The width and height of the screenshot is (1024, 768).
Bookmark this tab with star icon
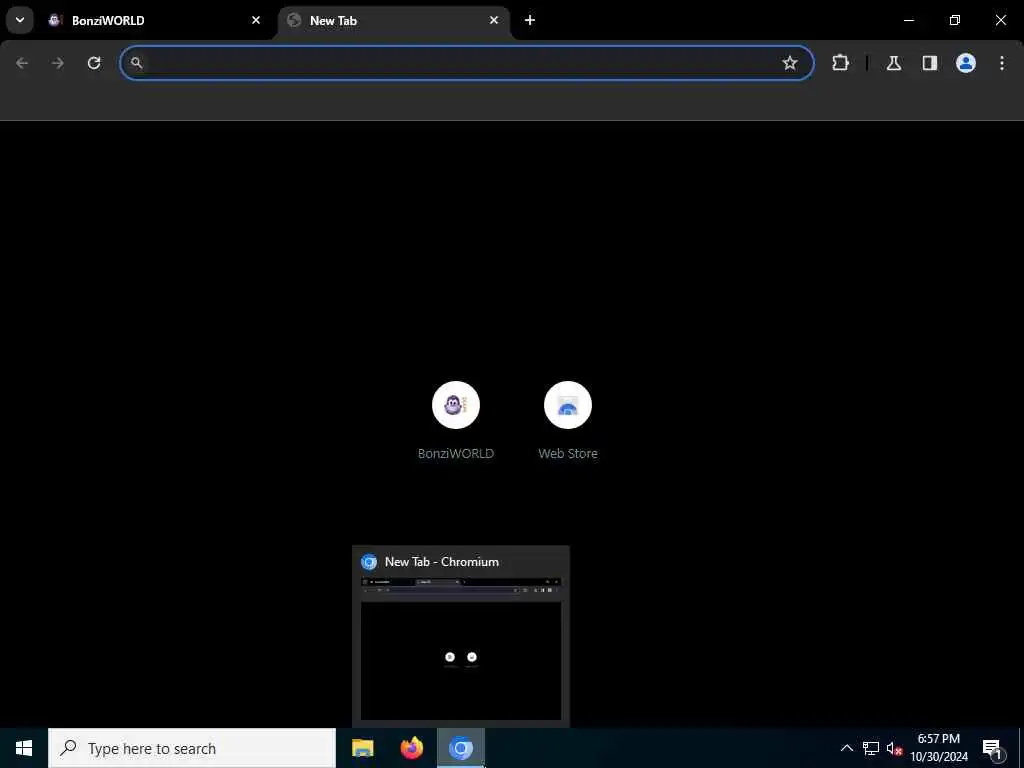790,63
